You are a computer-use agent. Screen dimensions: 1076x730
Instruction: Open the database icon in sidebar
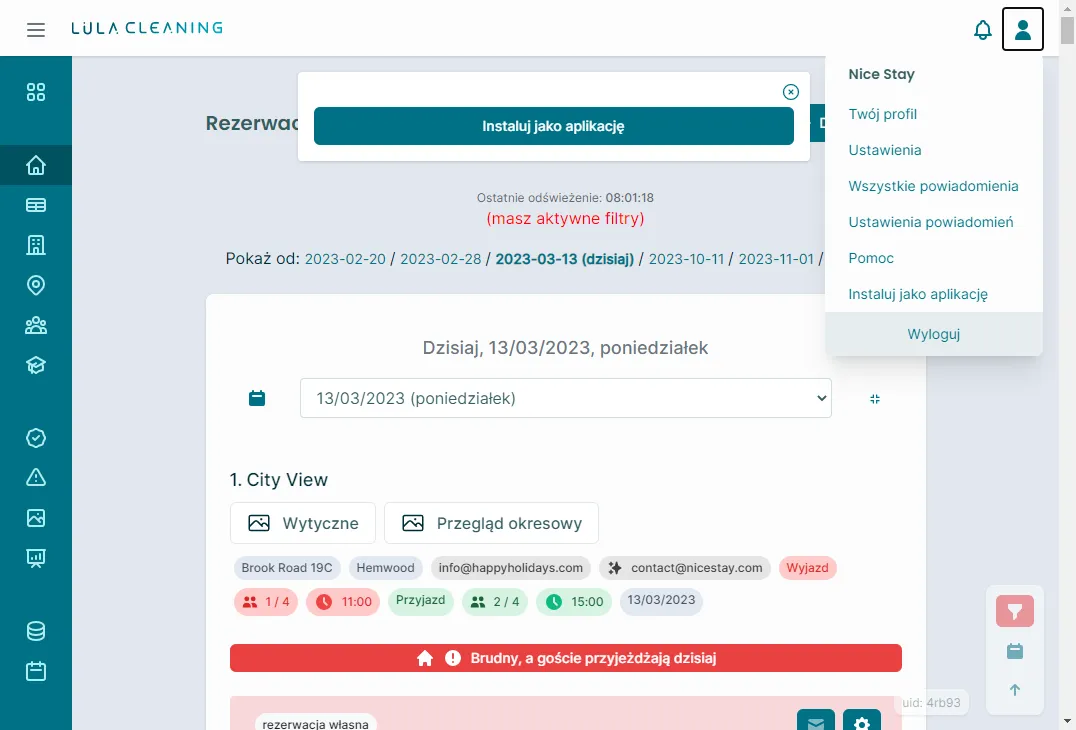[36, 631]
